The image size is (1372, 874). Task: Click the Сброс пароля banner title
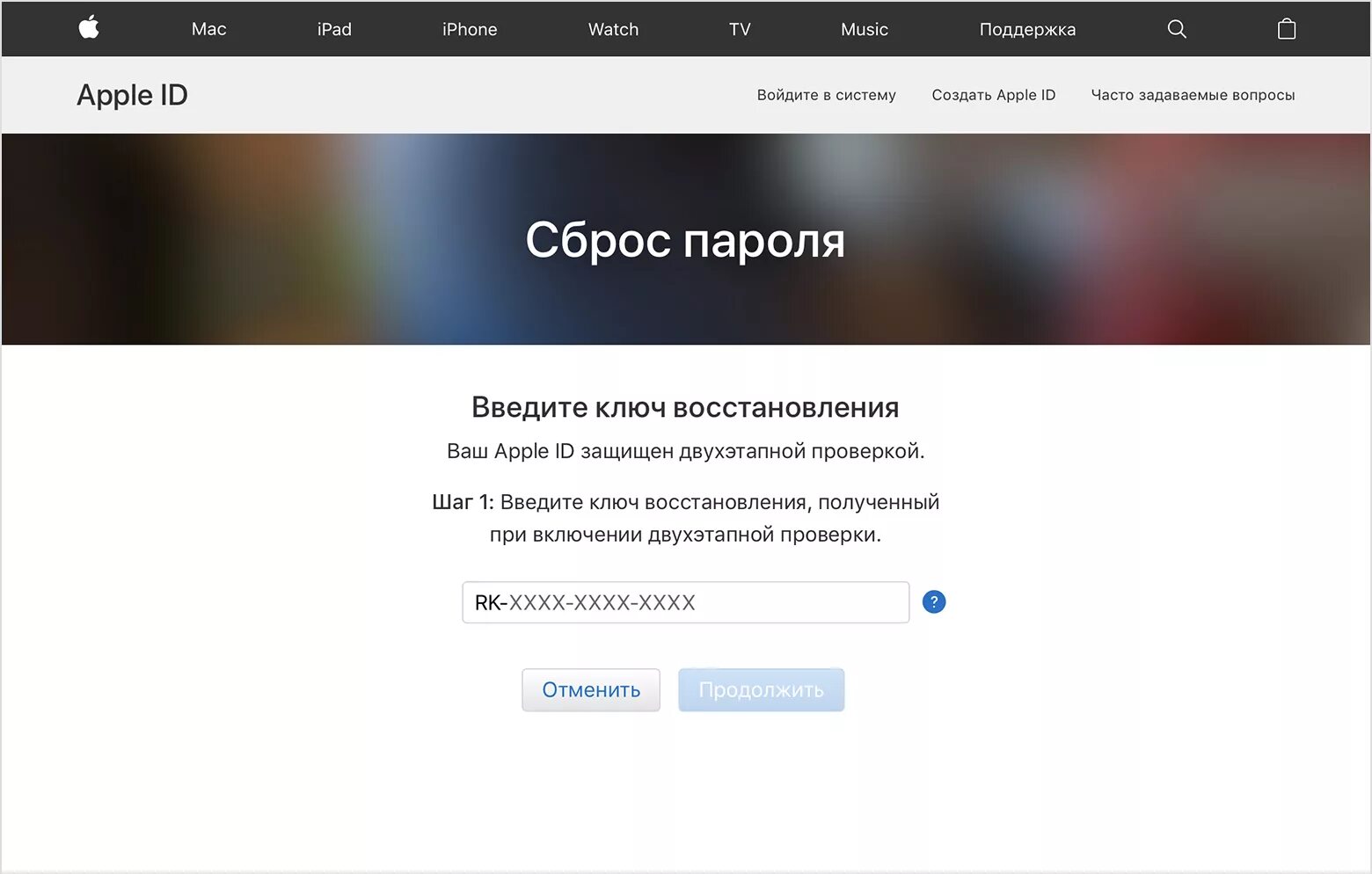[685, 240]
